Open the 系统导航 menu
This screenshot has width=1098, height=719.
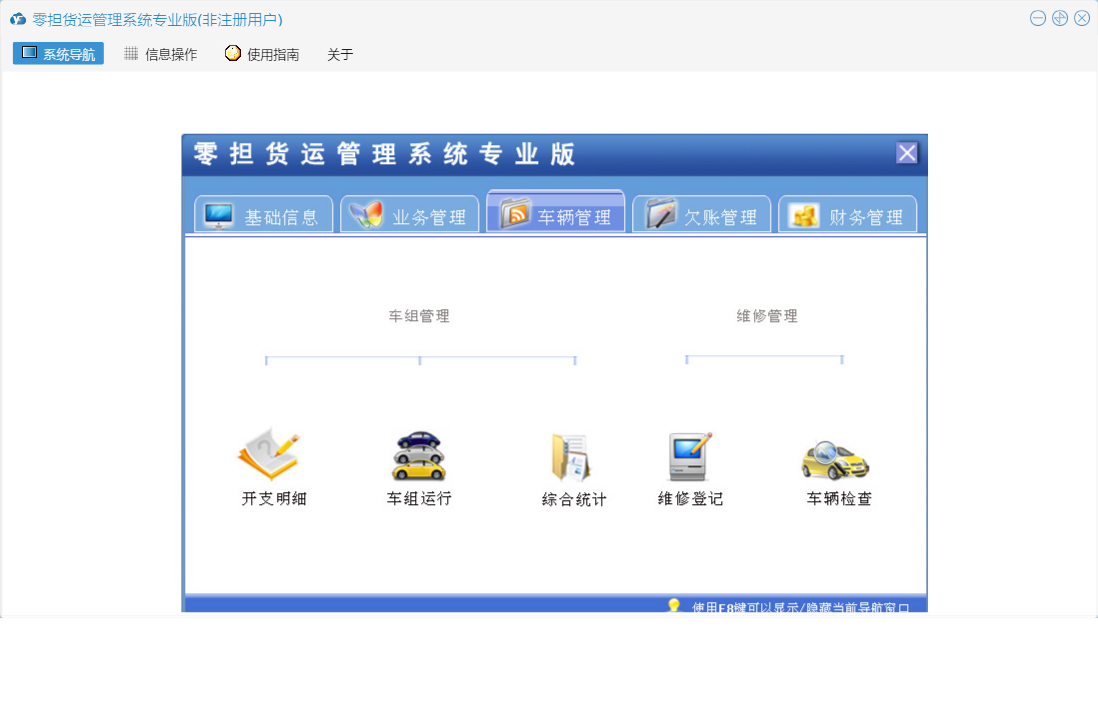[58, 54]
